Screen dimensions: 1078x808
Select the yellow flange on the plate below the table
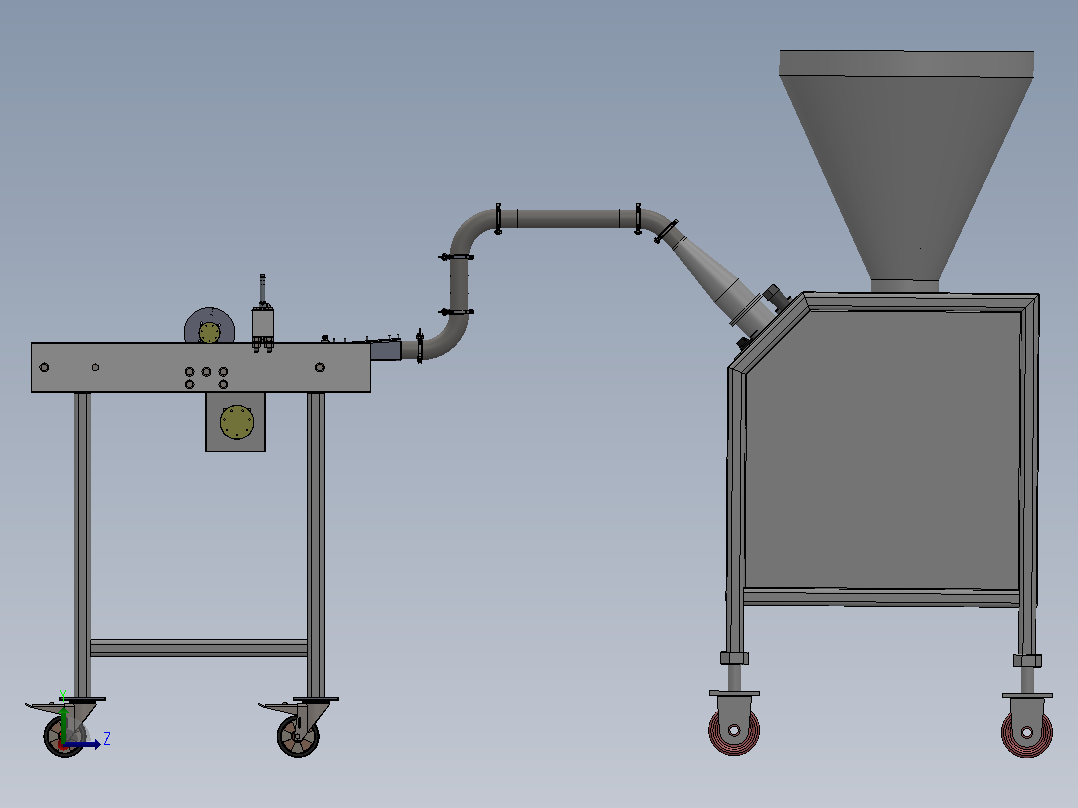click(236, 422)
